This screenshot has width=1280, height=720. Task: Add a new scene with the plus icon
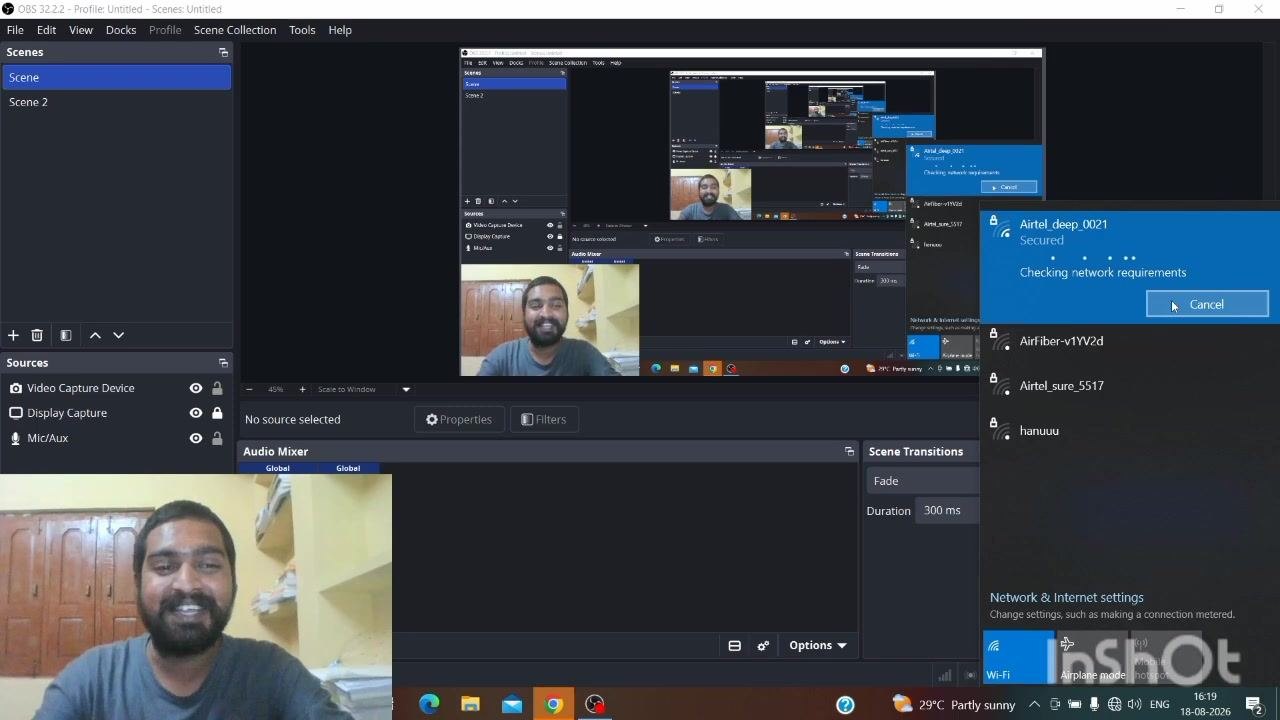[x=13, y=336]
